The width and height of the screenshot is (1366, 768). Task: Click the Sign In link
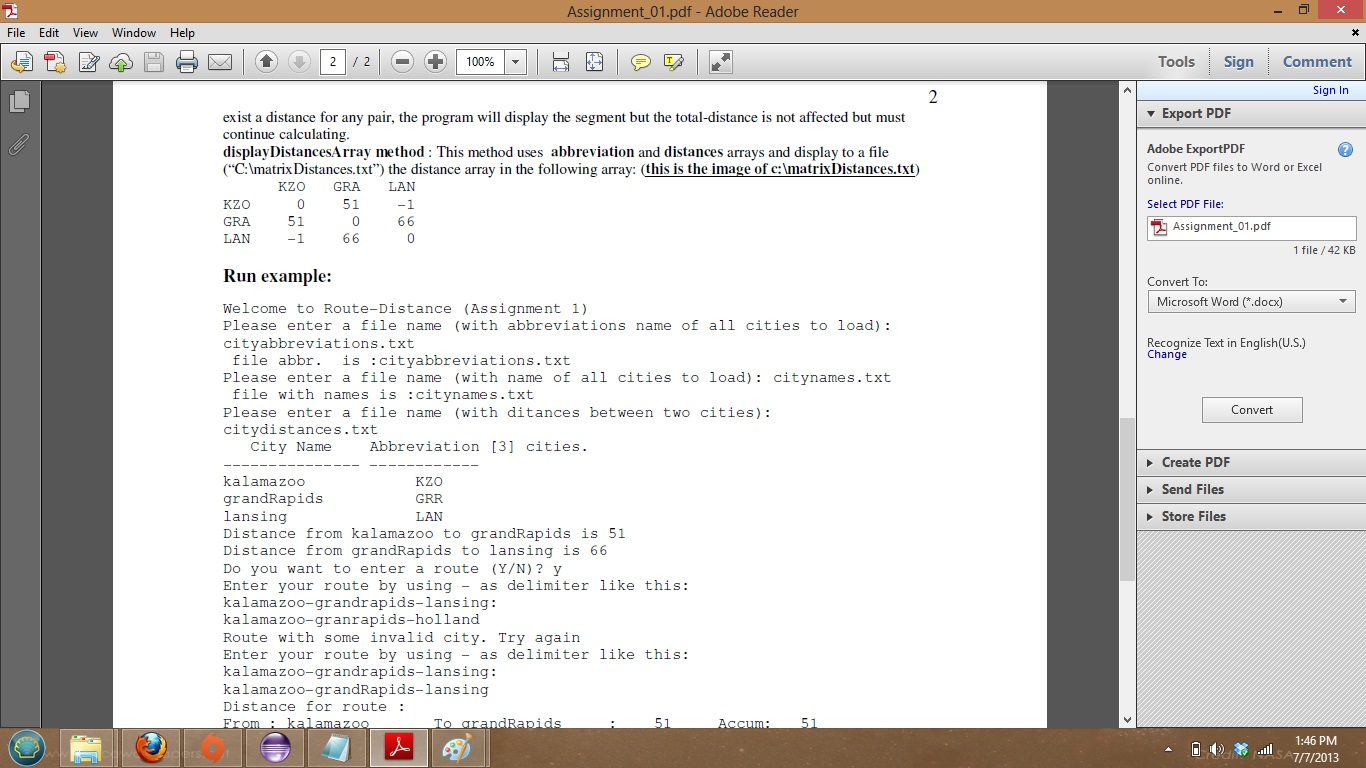pyautogui.click(x=1330, y=90)
